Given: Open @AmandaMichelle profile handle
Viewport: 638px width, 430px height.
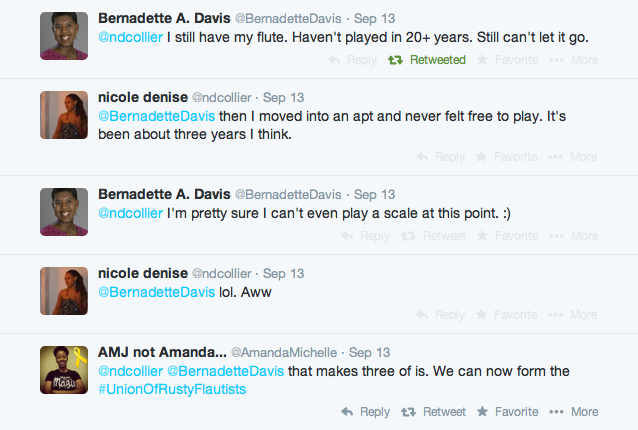Looking at the screenshot, I should click(284, 352).
